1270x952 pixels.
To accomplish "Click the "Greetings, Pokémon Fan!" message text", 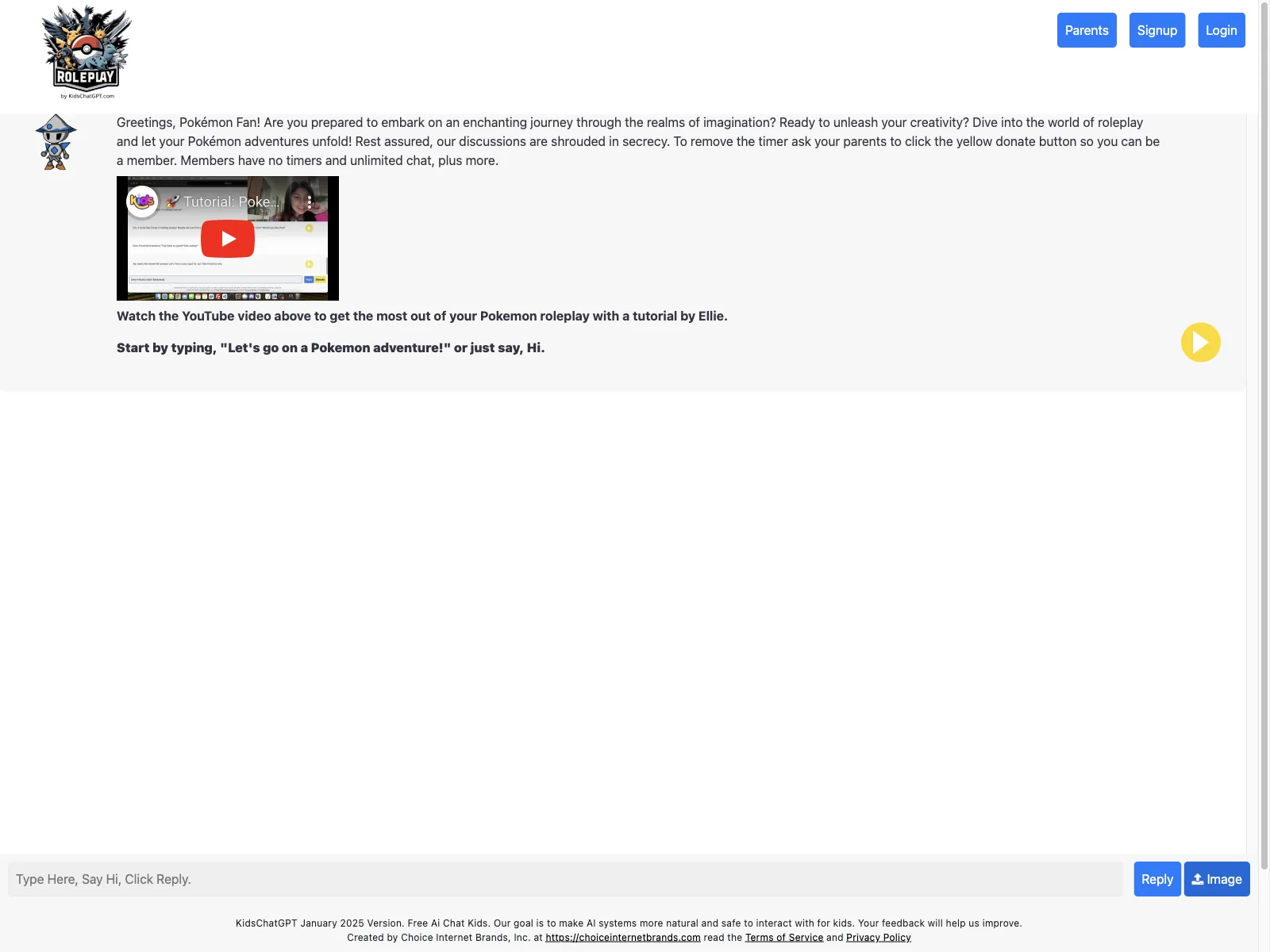I will [x=638, y=141].
